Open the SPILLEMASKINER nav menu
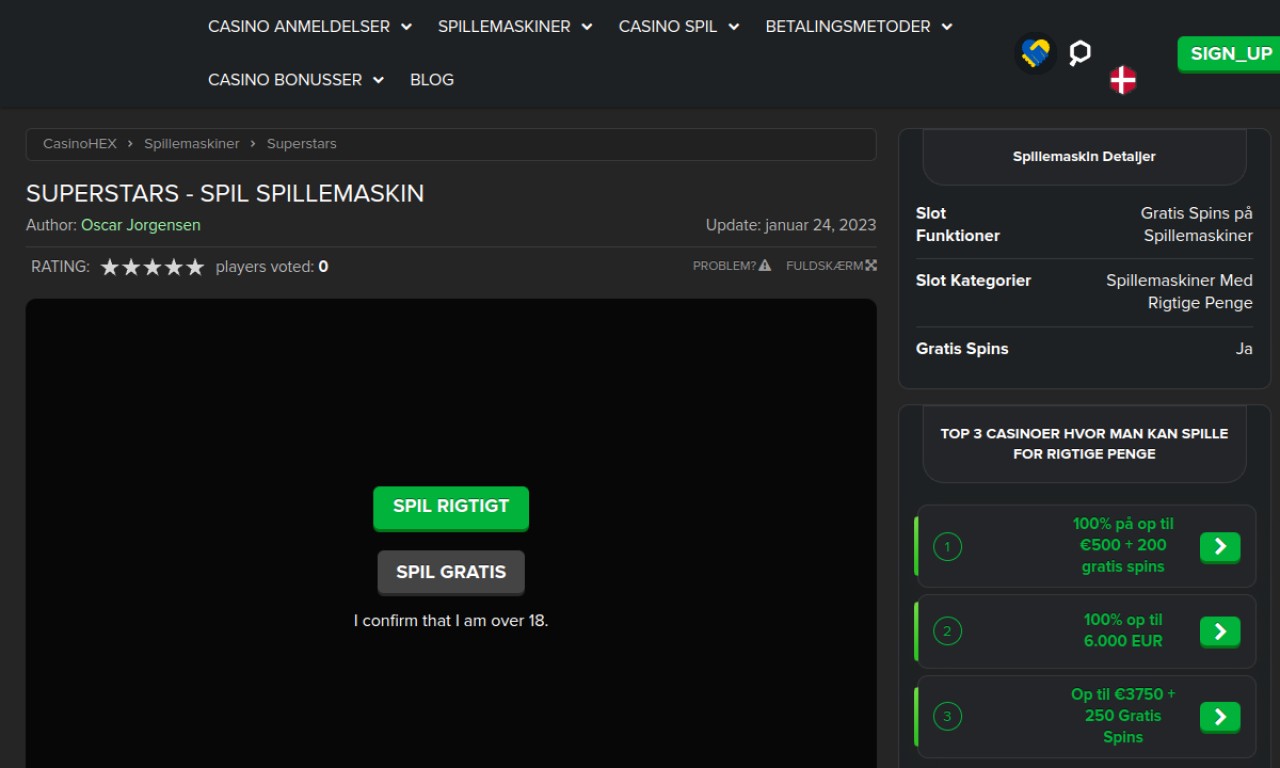Viewport: 1280px width, 768px height. [504, 27]
